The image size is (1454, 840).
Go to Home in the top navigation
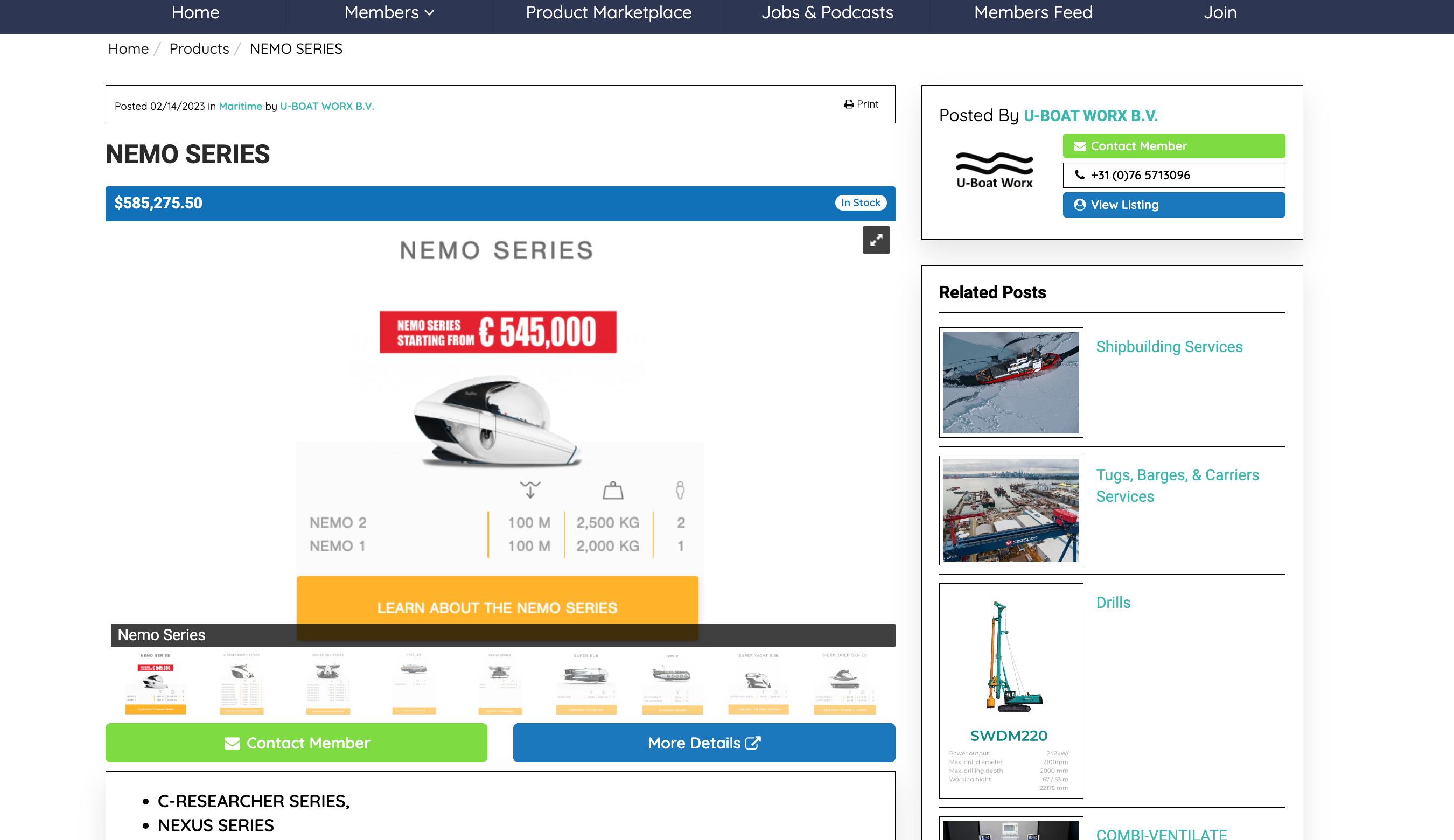coord(195,12)
